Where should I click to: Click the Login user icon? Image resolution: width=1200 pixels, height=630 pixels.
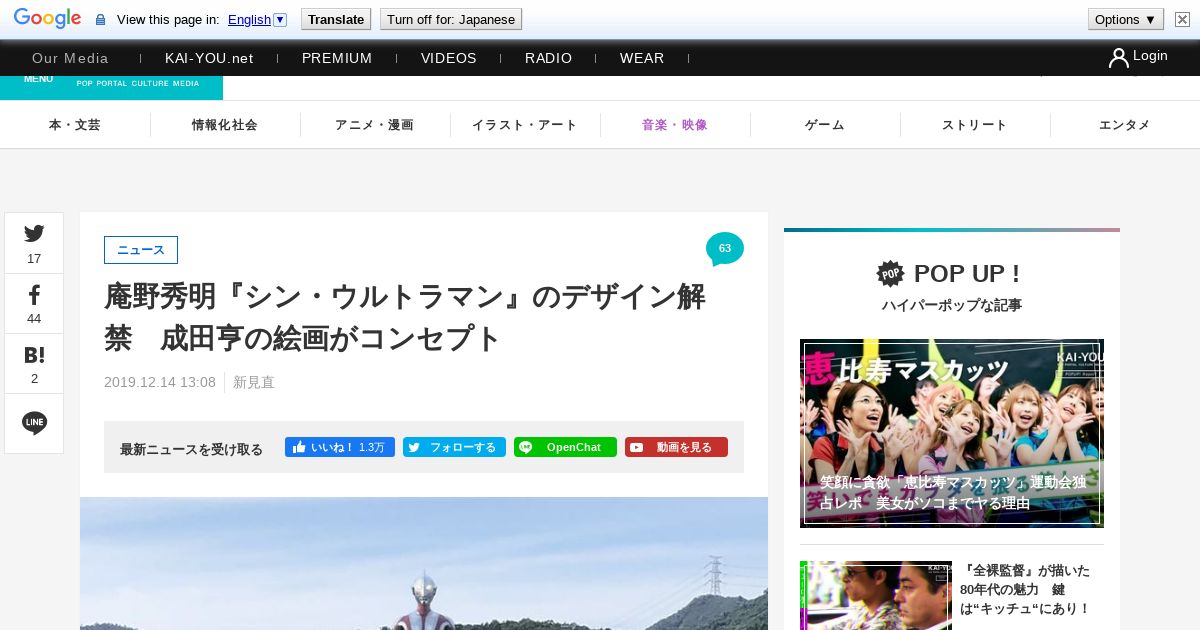coord(1118,58)
